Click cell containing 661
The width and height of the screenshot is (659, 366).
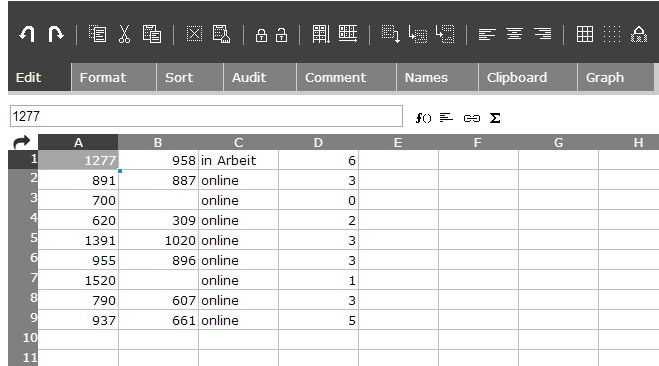[158, 319]
